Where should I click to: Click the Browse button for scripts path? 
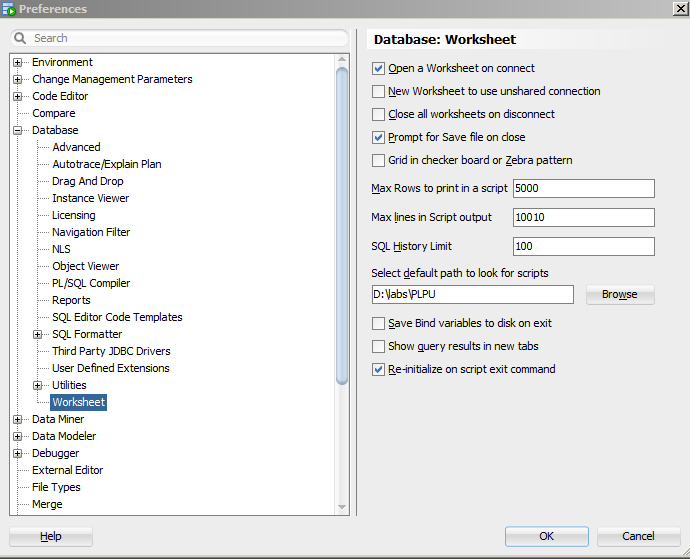point(620,294)
